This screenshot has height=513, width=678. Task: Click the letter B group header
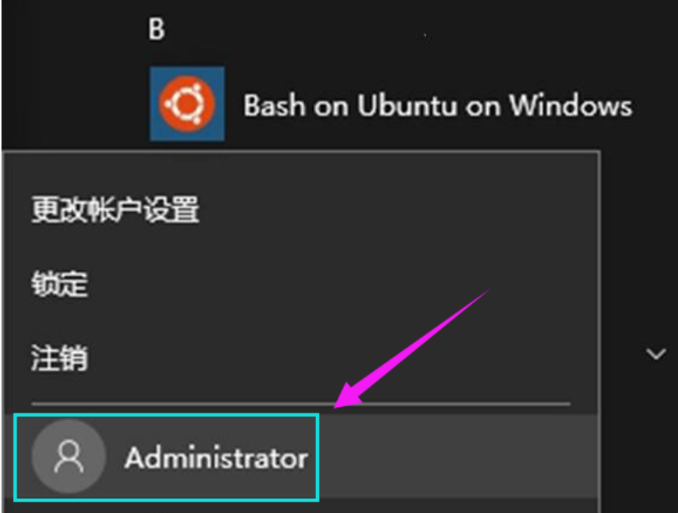coord(156,31)
